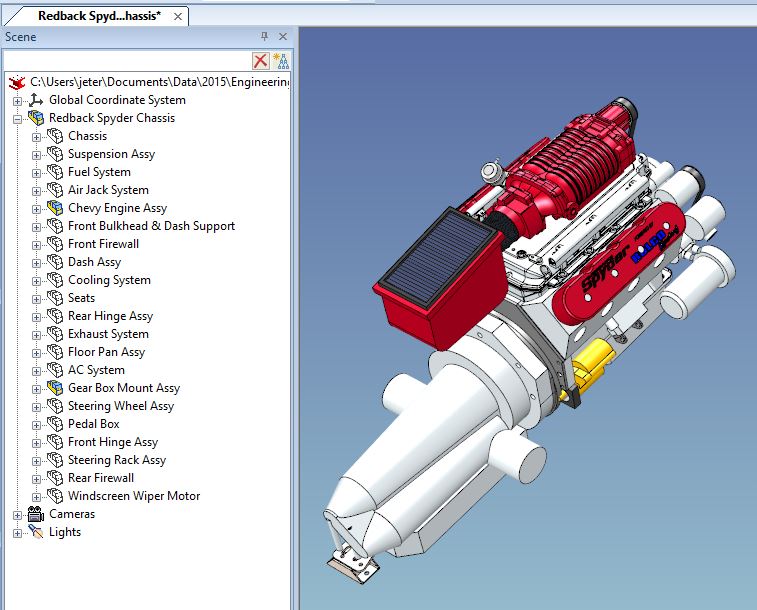Expand the Exhaust System node

click(x=37, y=334)
